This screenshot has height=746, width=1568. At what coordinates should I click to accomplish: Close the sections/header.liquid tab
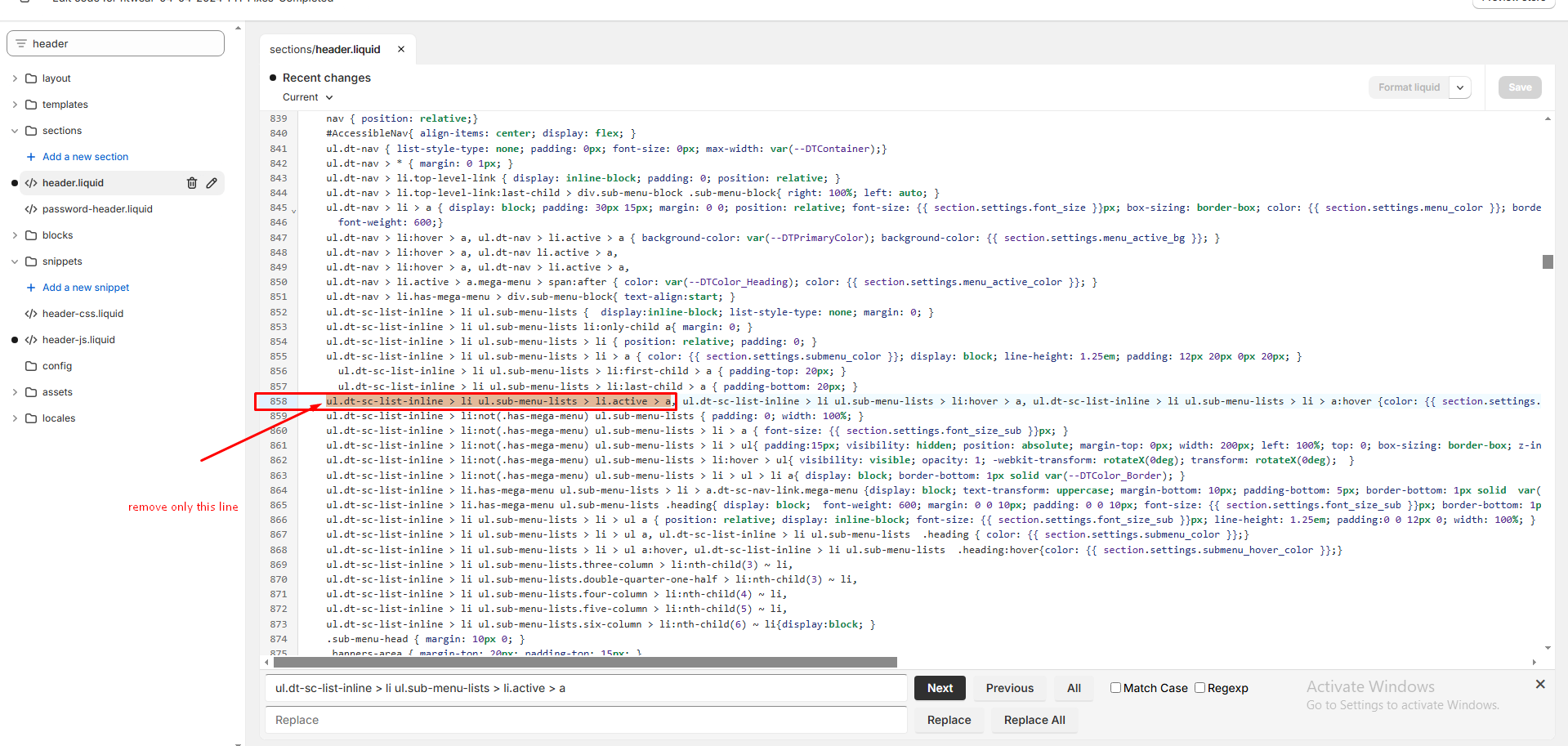click(401, 49)
